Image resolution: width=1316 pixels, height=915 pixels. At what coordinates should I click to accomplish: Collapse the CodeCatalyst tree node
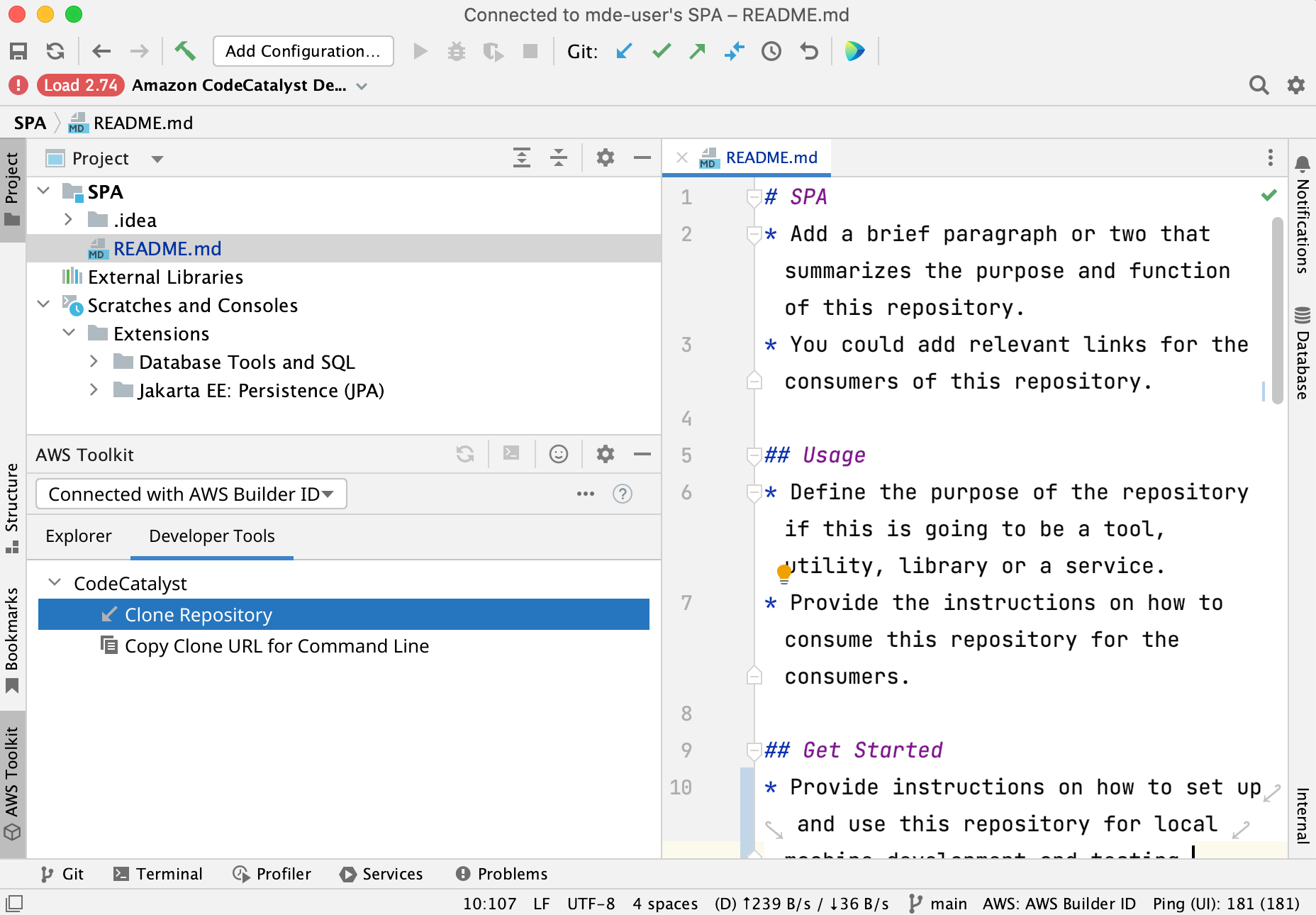[55, 582]
